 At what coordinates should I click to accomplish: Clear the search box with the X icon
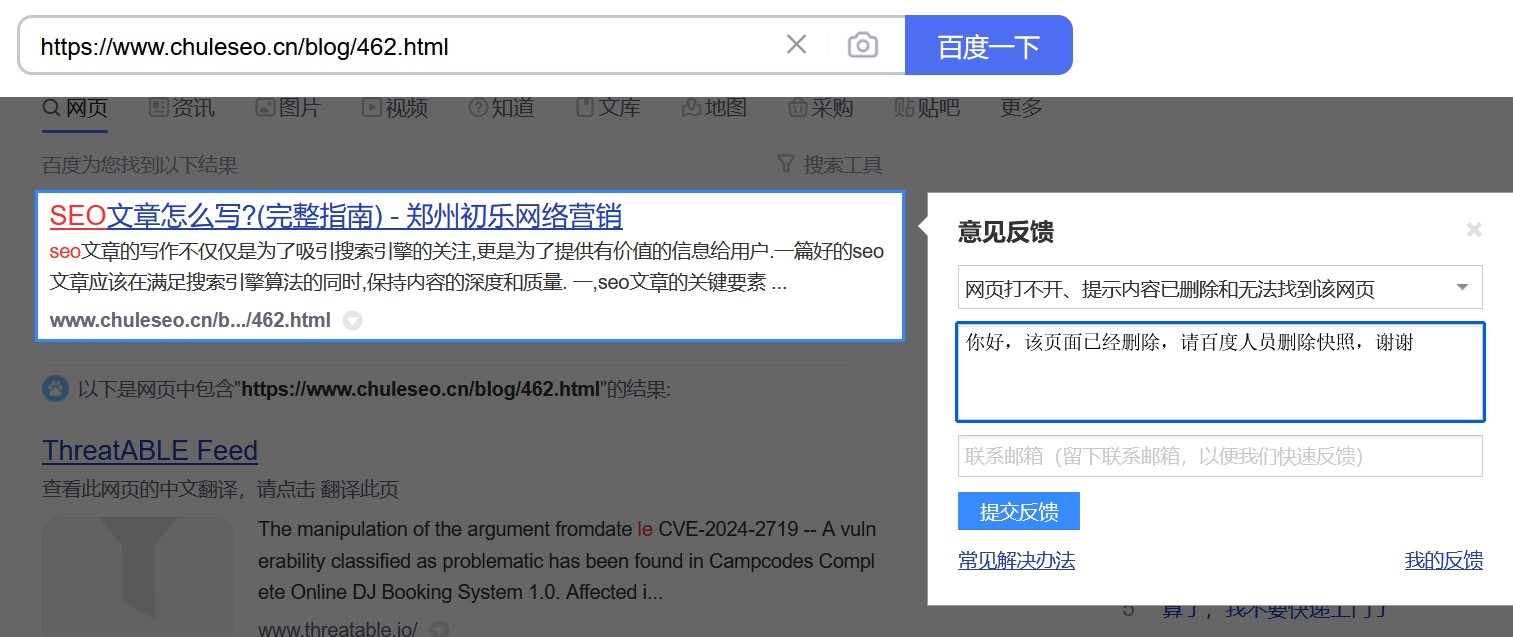796,45
